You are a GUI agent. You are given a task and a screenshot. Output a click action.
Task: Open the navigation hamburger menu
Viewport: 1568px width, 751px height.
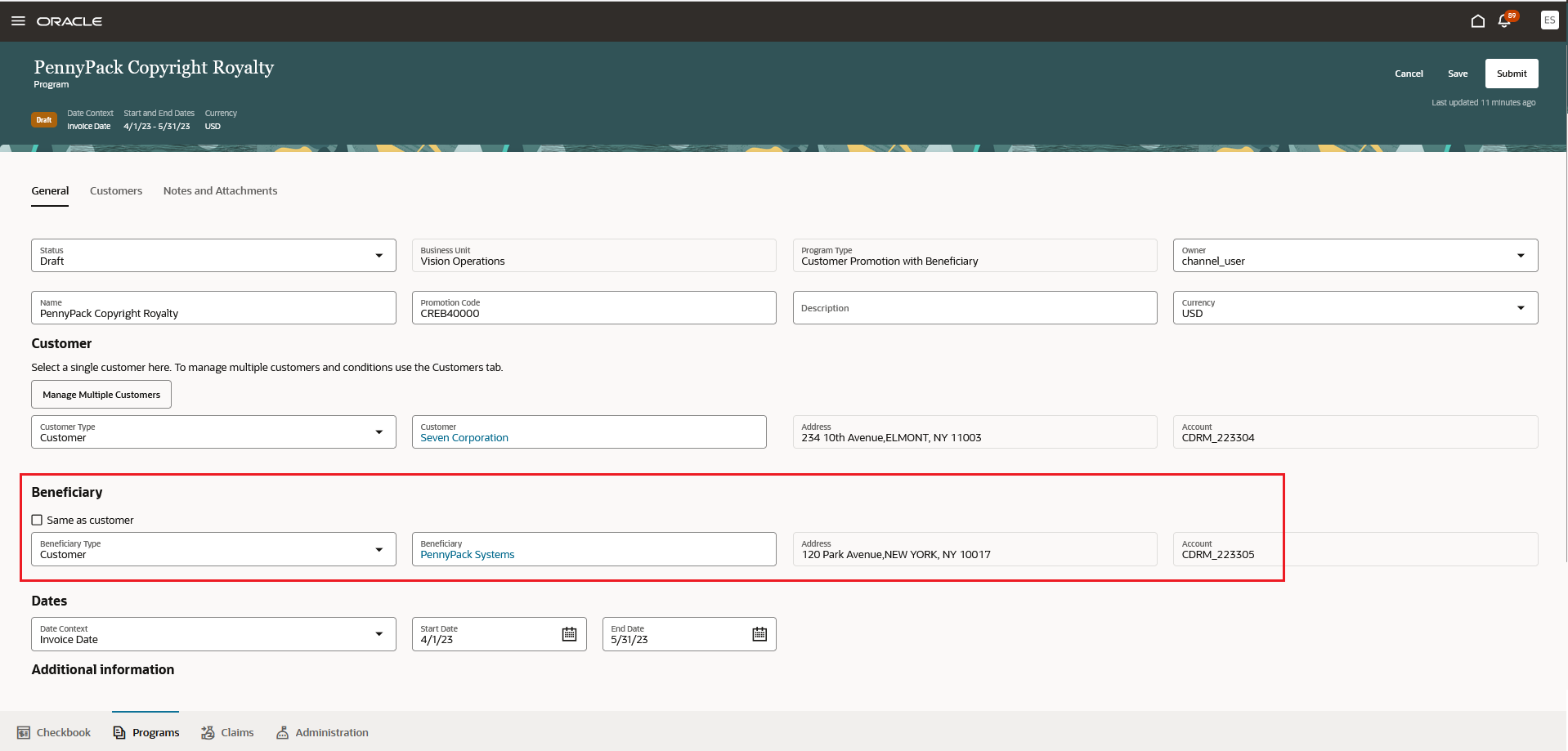click(x=18, y=20)
